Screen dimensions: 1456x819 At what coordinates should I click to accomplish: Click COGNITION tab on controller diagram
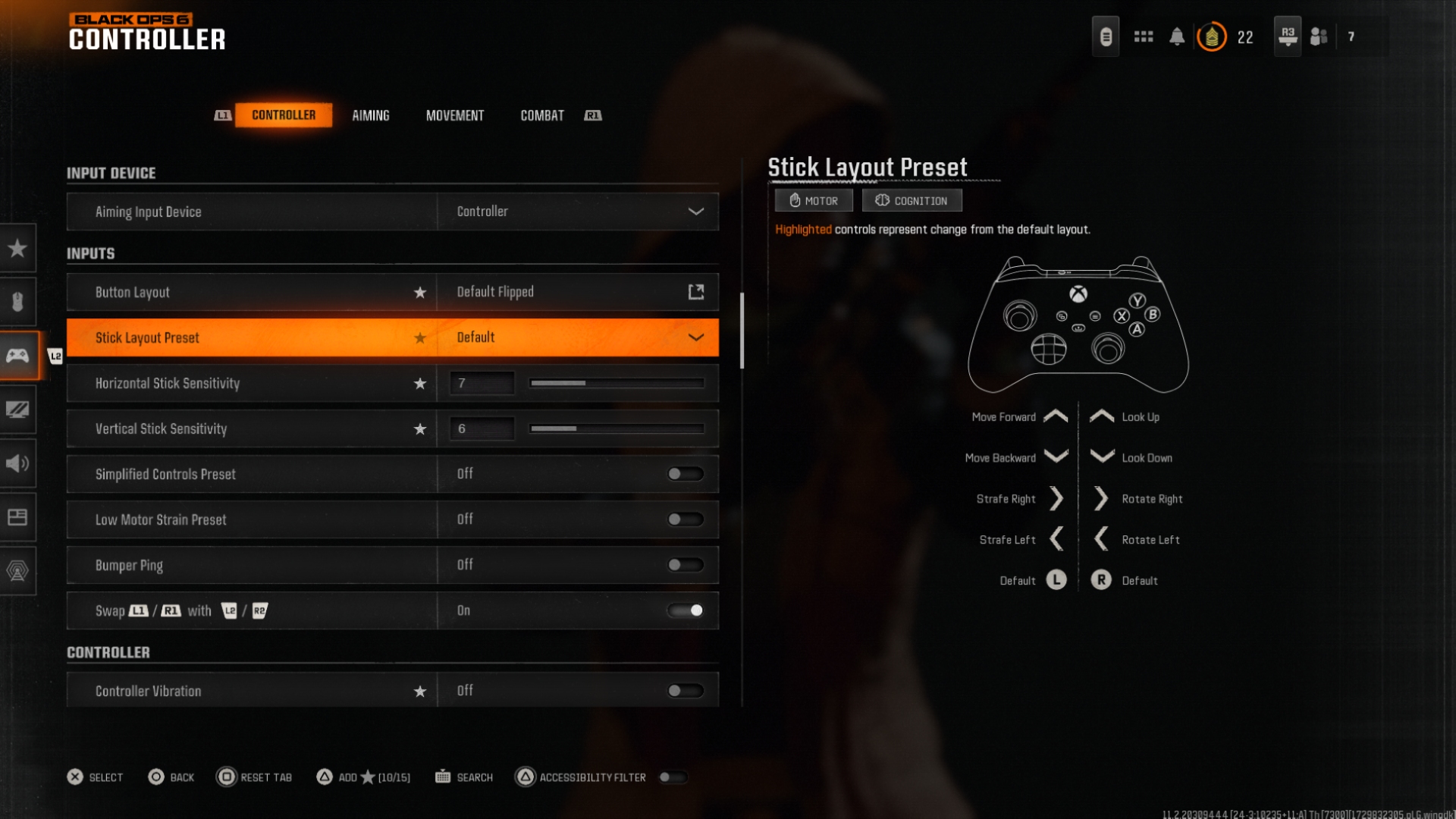910,200
